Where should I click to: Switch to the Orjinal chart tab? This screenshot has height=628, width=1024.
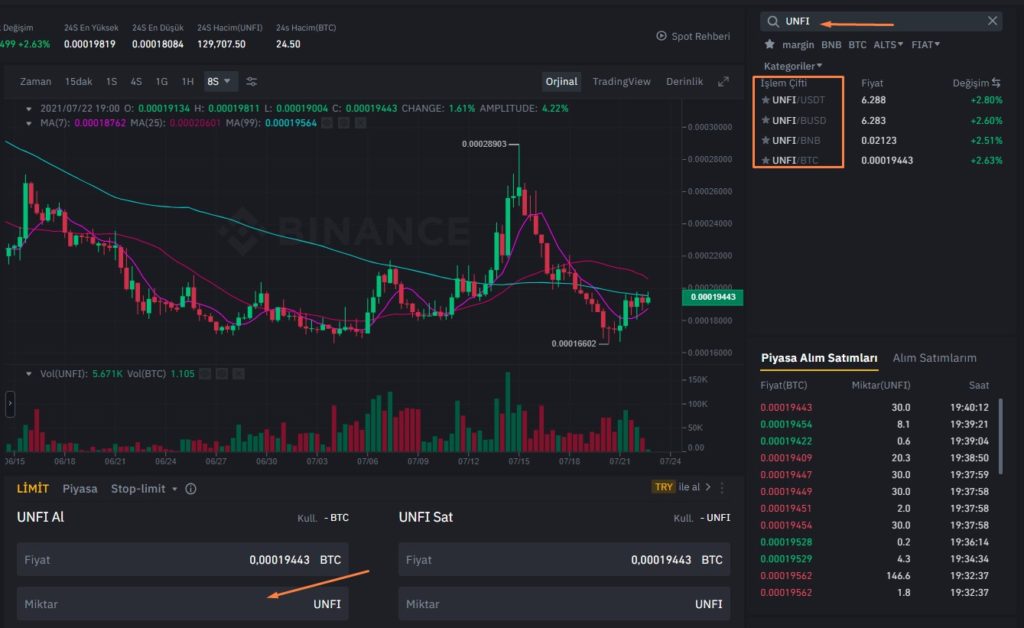tap(562, 82)
